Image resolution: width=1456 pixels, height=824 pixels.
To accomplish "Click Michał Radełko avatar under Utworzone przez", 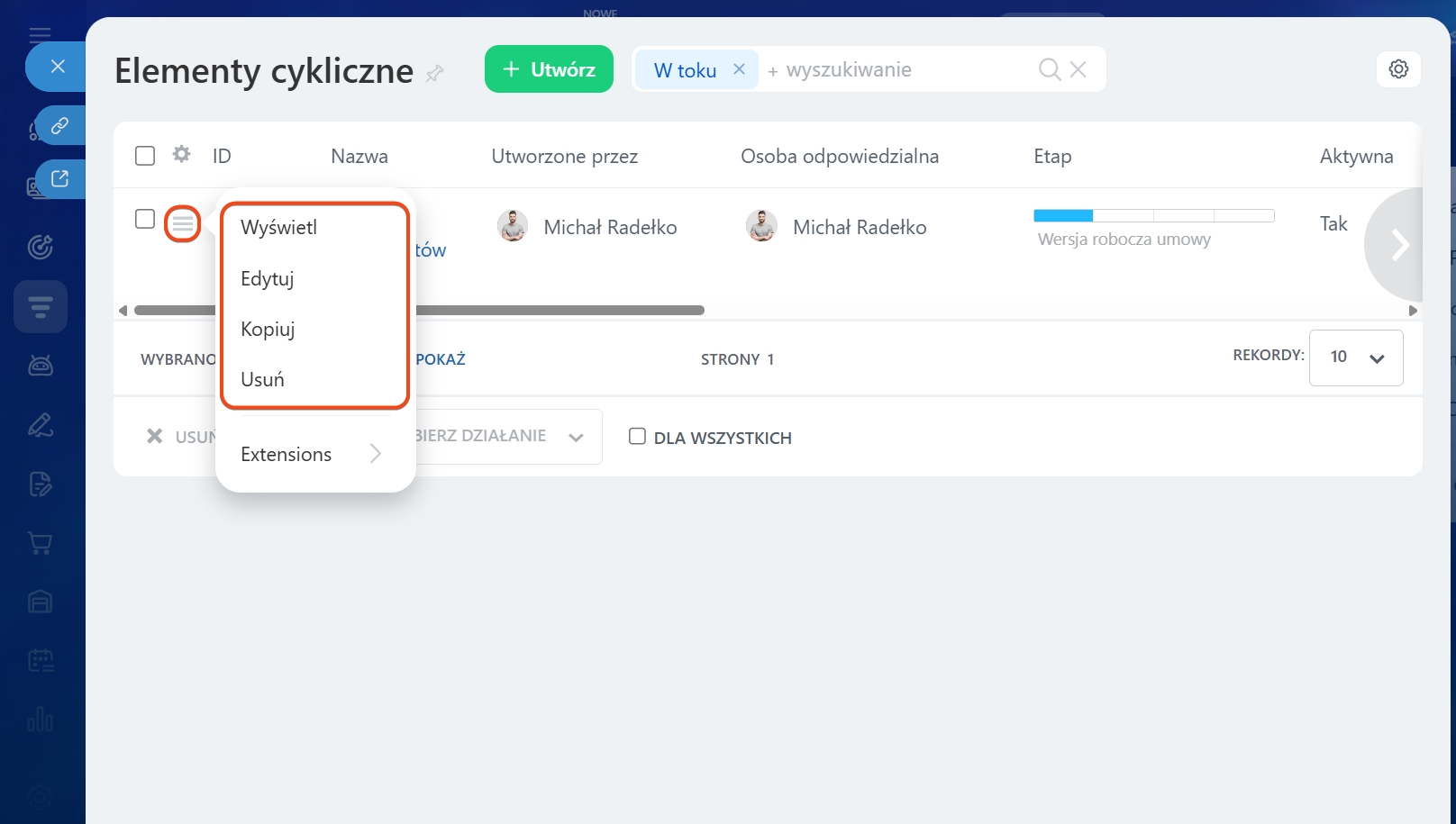I will [x=513, y=225].
